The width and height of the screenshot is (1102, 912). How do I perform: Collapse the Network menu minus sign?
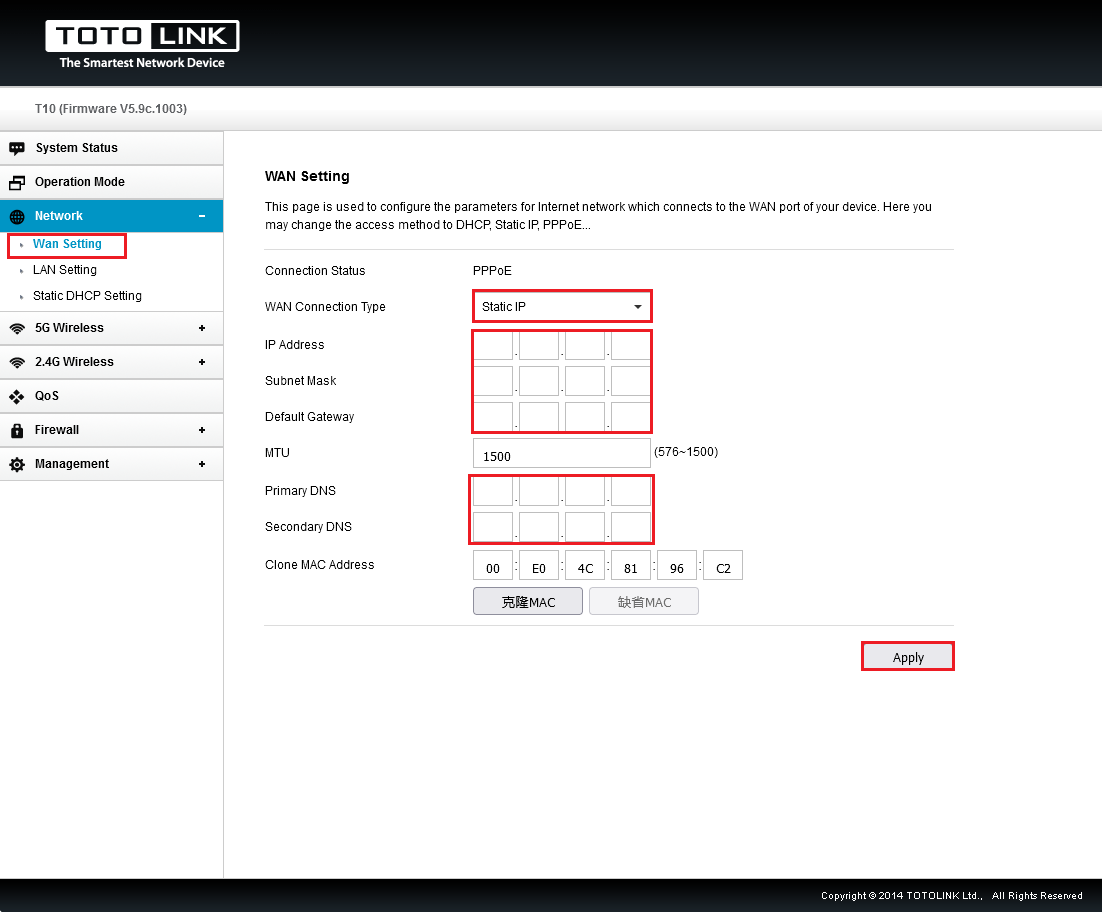click(x=202, y=216)
